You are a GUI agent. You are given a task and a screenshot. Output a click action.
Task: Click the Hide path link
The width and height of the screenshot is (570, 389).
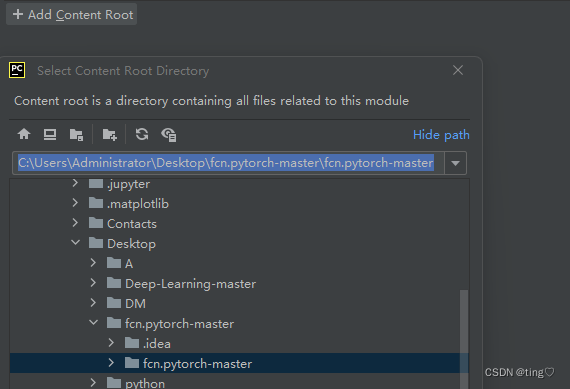coord(441,135)
